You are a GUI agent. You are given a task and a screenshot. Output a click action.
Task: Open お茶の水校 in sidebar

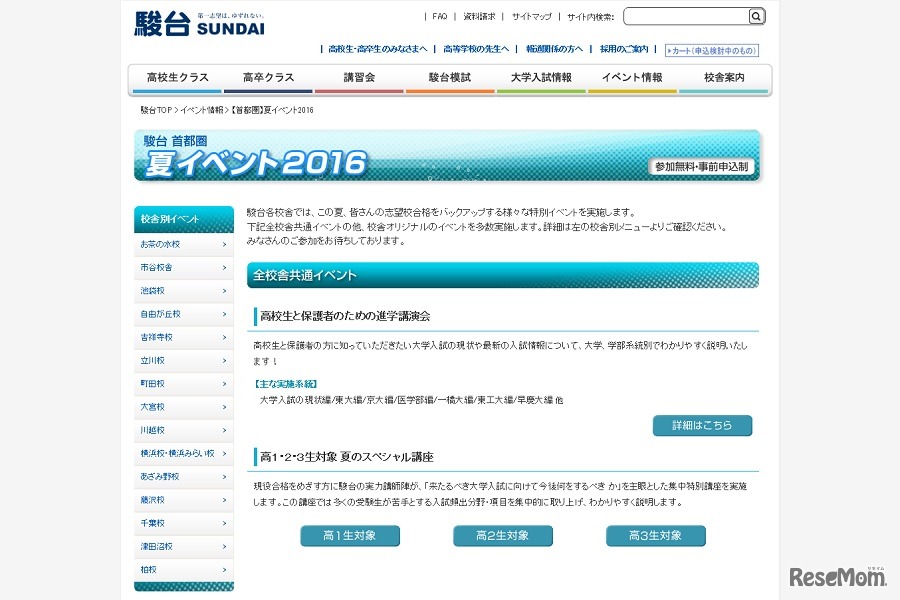point(184,245)
